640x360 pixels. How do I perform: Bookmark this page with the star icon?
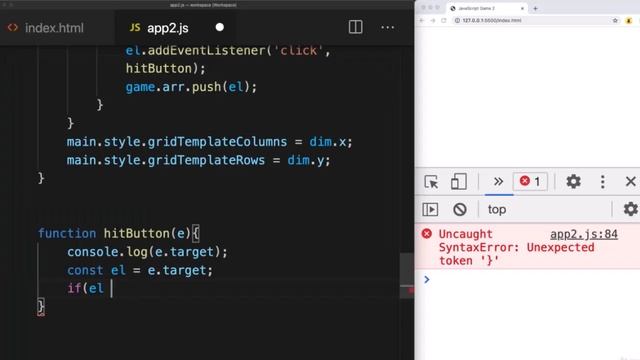615,20
